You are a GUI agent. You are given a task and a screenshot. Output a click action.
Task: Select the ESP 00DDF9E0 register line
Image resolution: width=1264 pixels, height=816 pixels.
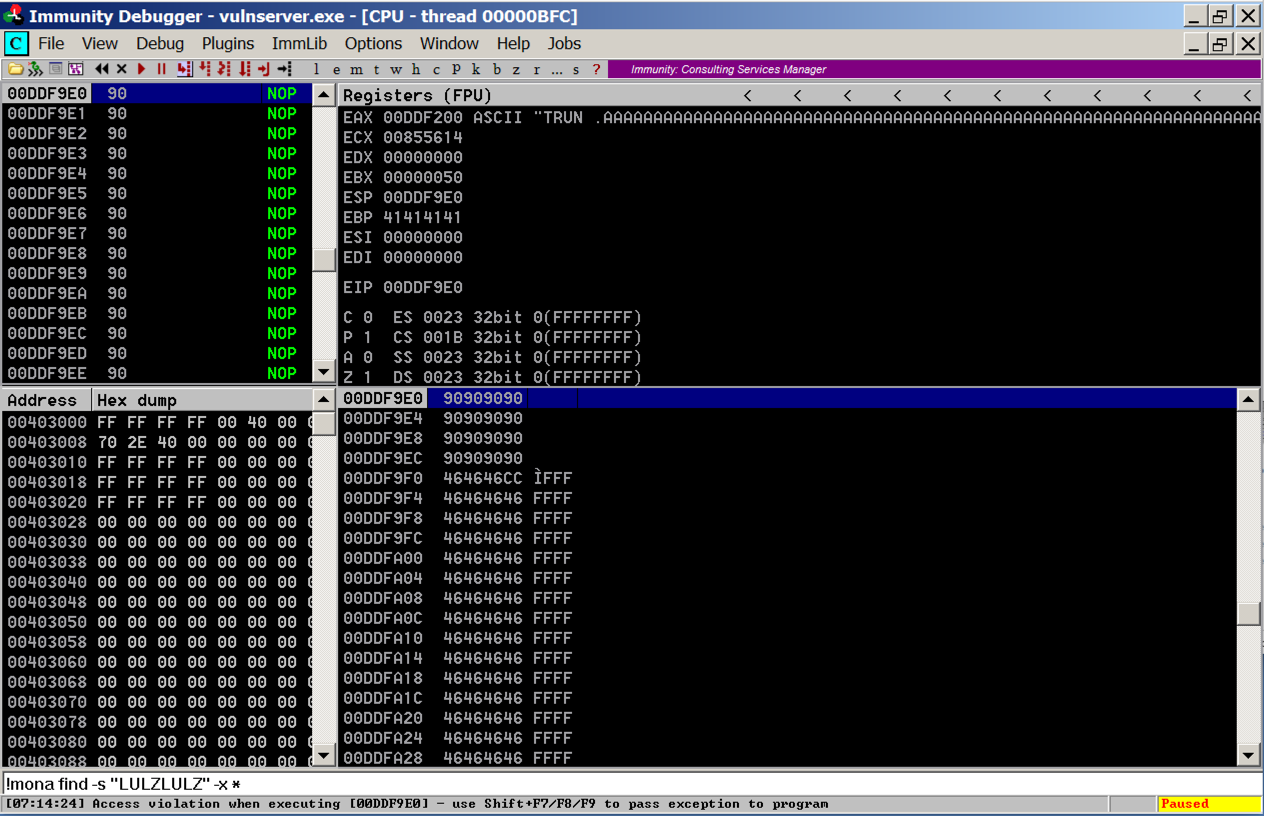[x=403, y=197]
